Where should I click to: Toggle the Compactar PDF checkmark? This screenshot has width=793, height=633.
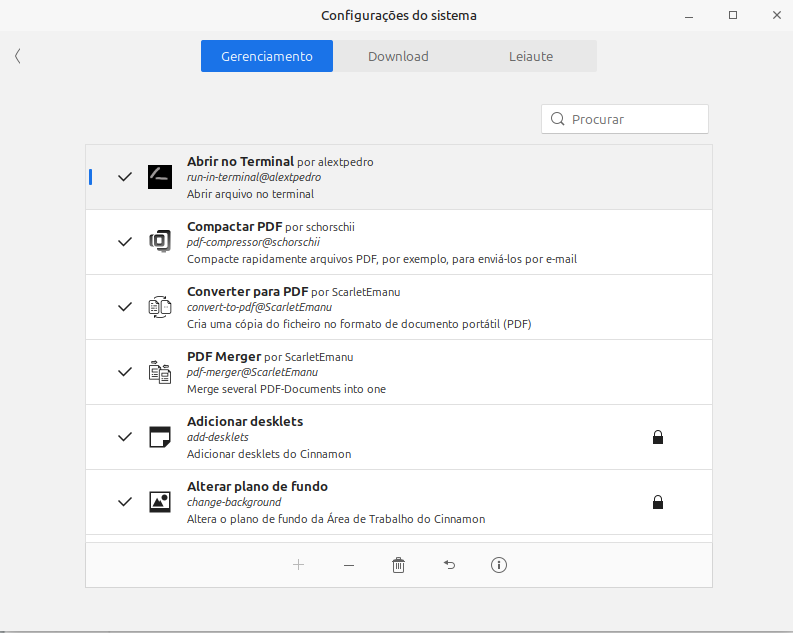pyautogui.click(x=125, y=242)
